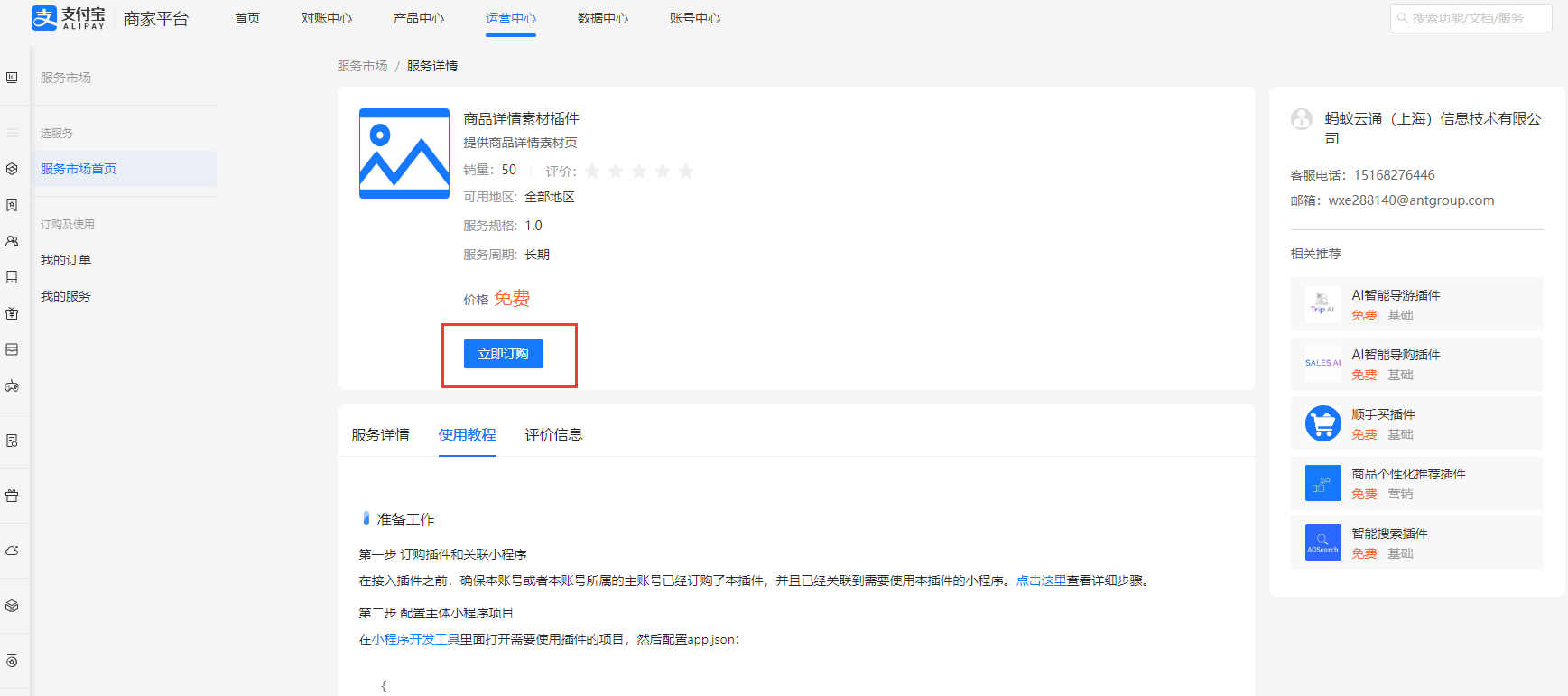This screenshot has height=696, width=1568.
Task: Click the gift box sidebar icon
Action: click(12, 496)
